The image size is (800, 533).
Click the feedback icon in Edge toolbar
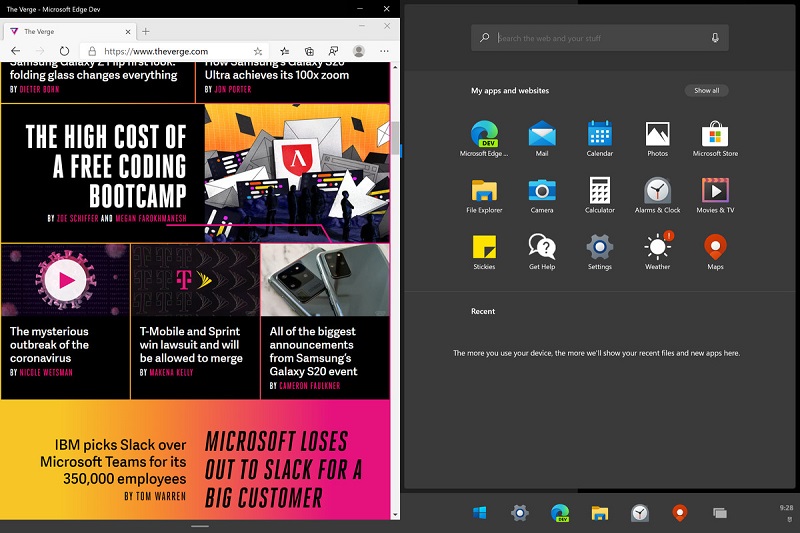(333, 51)
